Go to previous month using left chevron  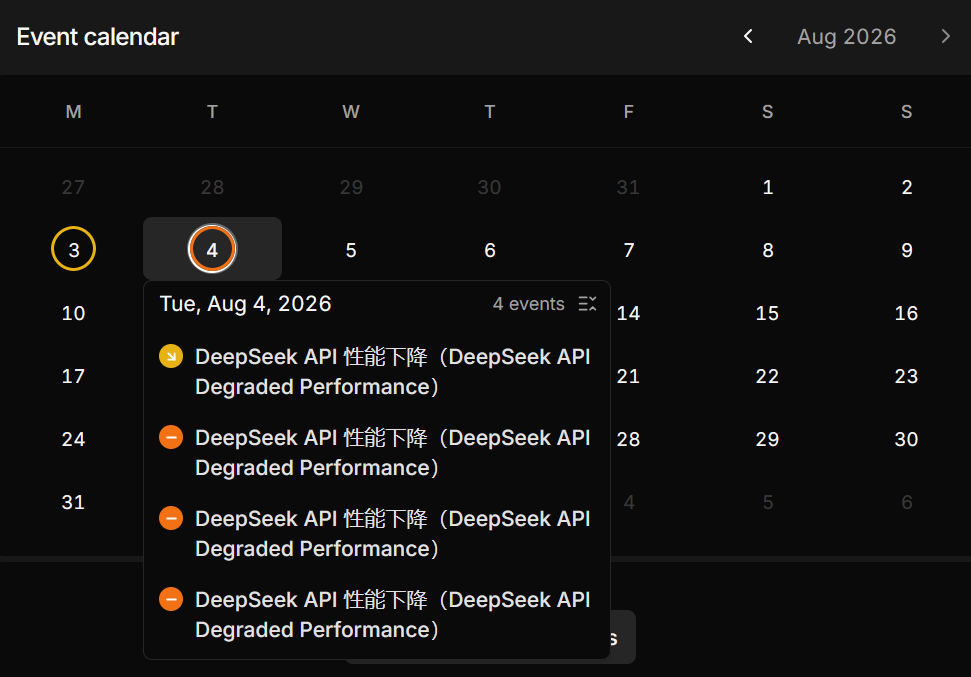click(748, 37)
